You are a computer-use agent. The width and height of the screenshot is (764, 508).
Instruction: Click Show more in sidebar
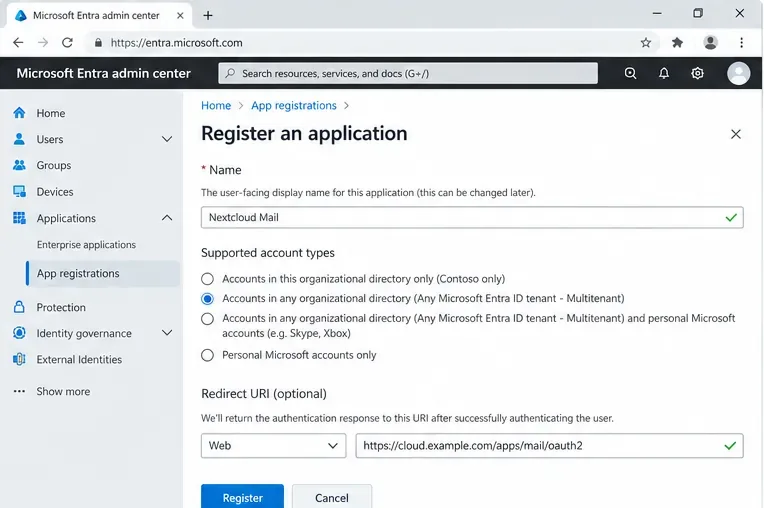click(63, 391)
